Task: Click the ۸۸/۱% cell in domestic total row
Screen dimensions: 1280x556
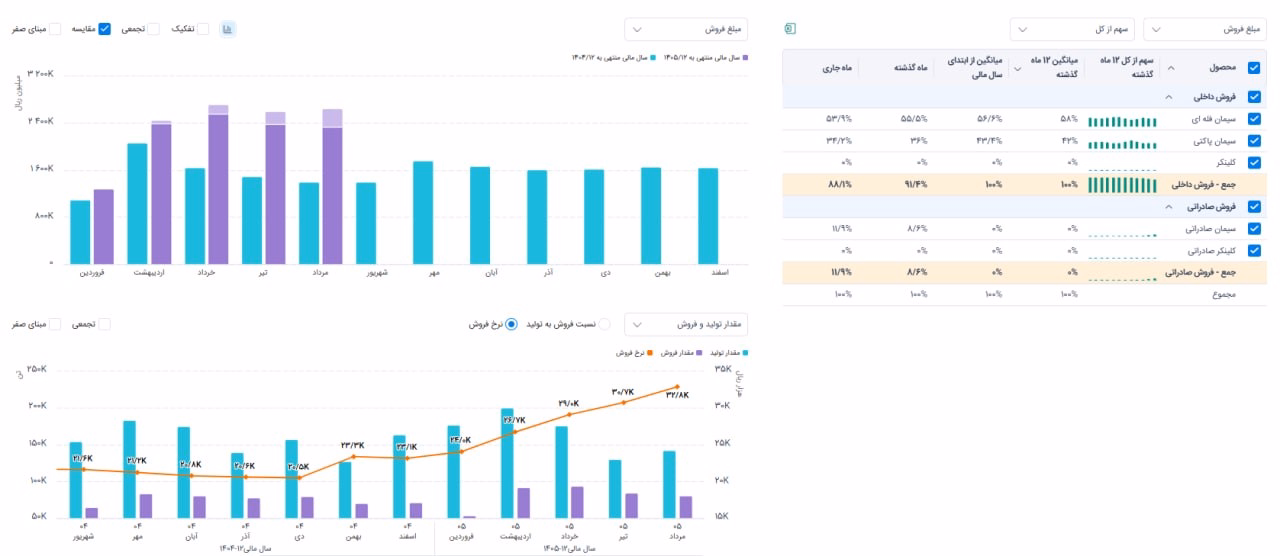Action: coord(839,185)
